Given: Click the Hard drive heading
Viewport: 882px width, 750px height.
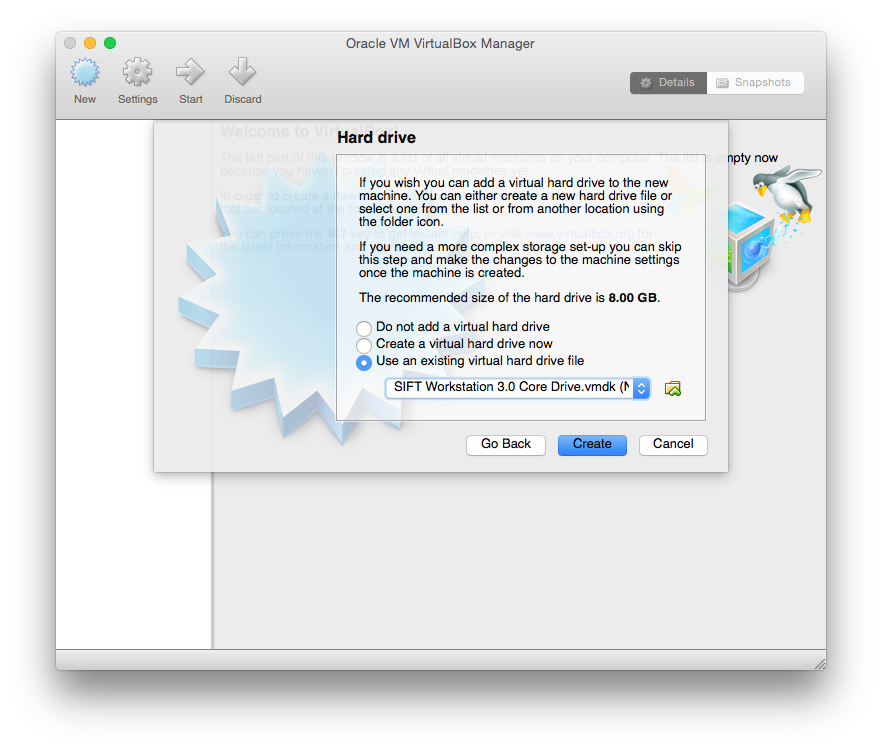Looking at the screenshot, I should pyautogui.click(x=376, y=137).
